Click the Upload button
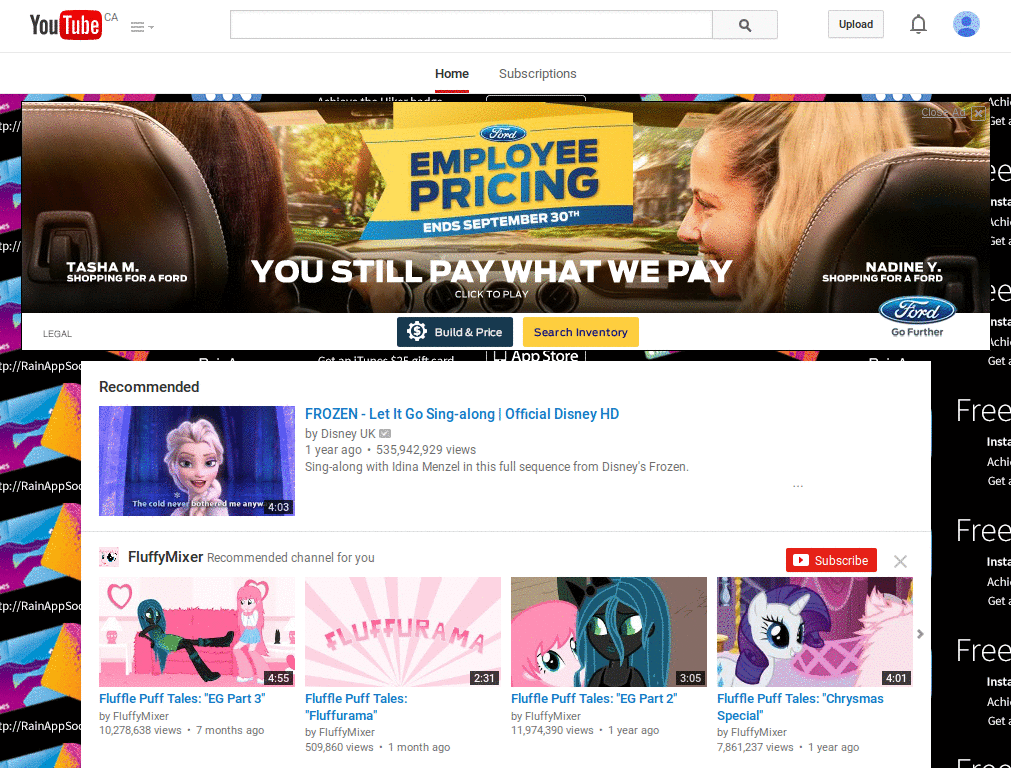Viewport: 1024px width, 768px height. tap(856, 24)
